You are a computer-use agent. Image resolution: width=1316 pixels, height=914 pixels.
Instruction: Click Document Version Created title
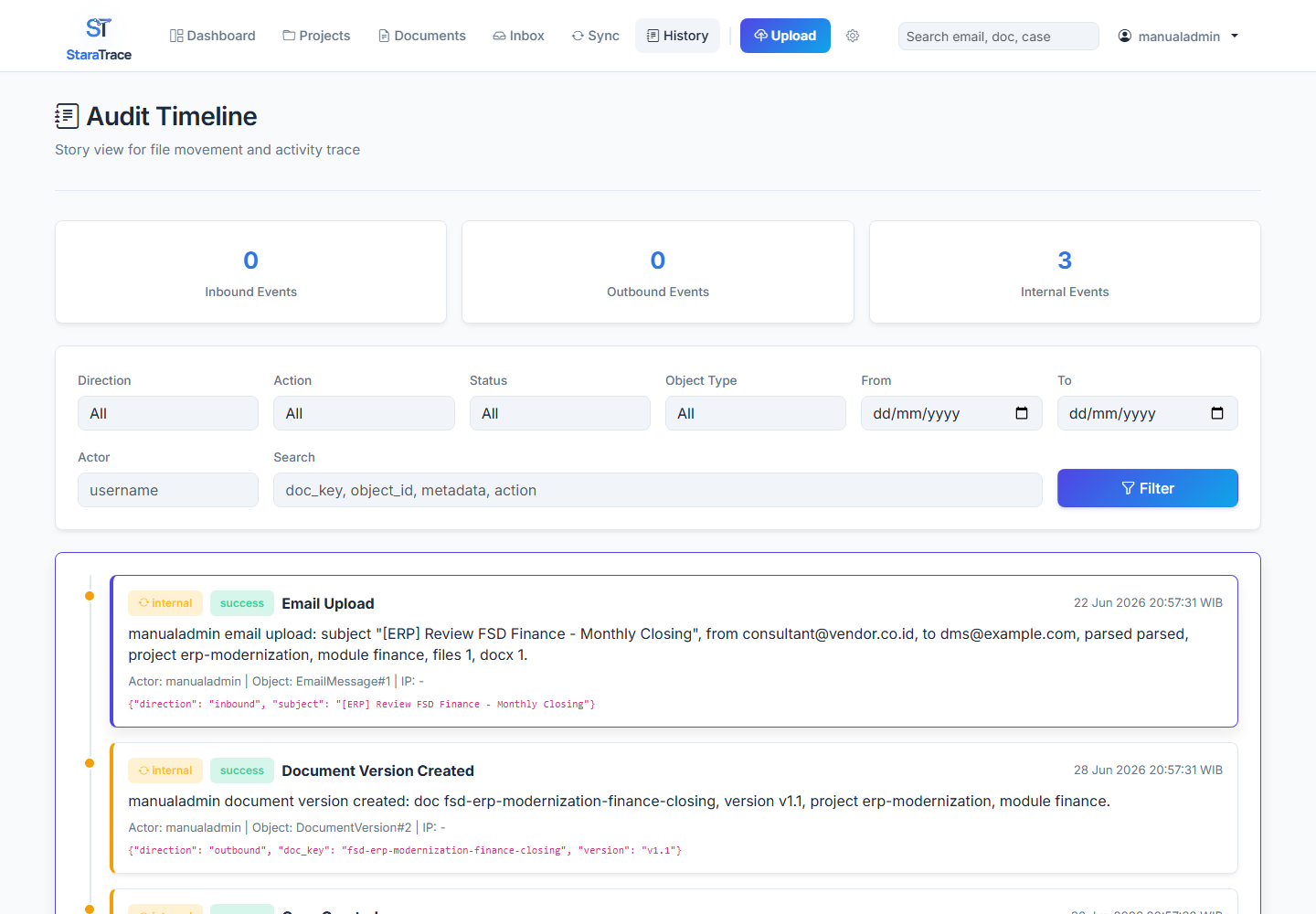point(377,771)
